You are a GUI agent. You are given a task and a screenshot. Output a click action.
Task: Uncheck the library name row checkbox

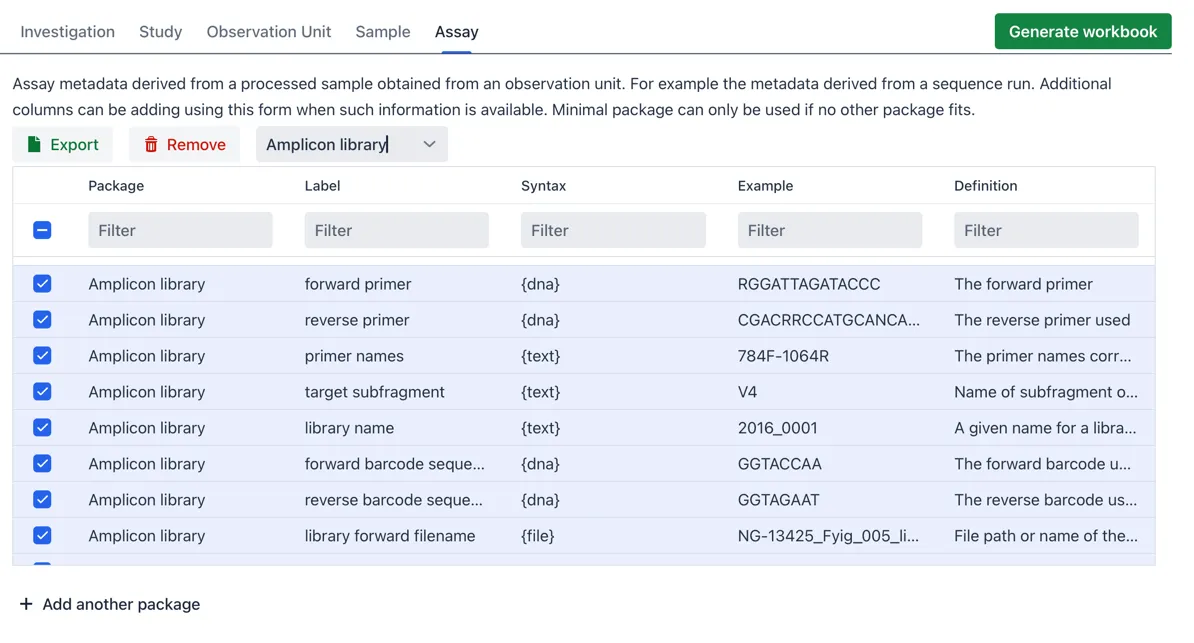pyautogui.click(x=42, y=427)
